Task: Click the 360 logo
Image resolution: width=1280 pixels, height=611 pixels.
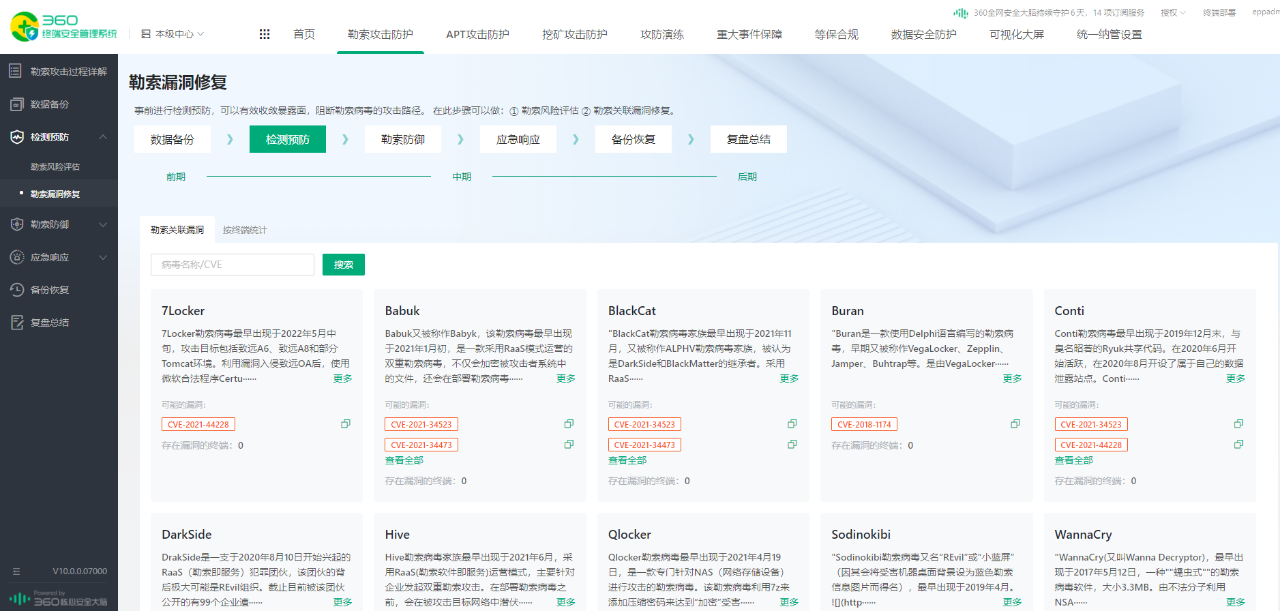Action: pos(63,27)
